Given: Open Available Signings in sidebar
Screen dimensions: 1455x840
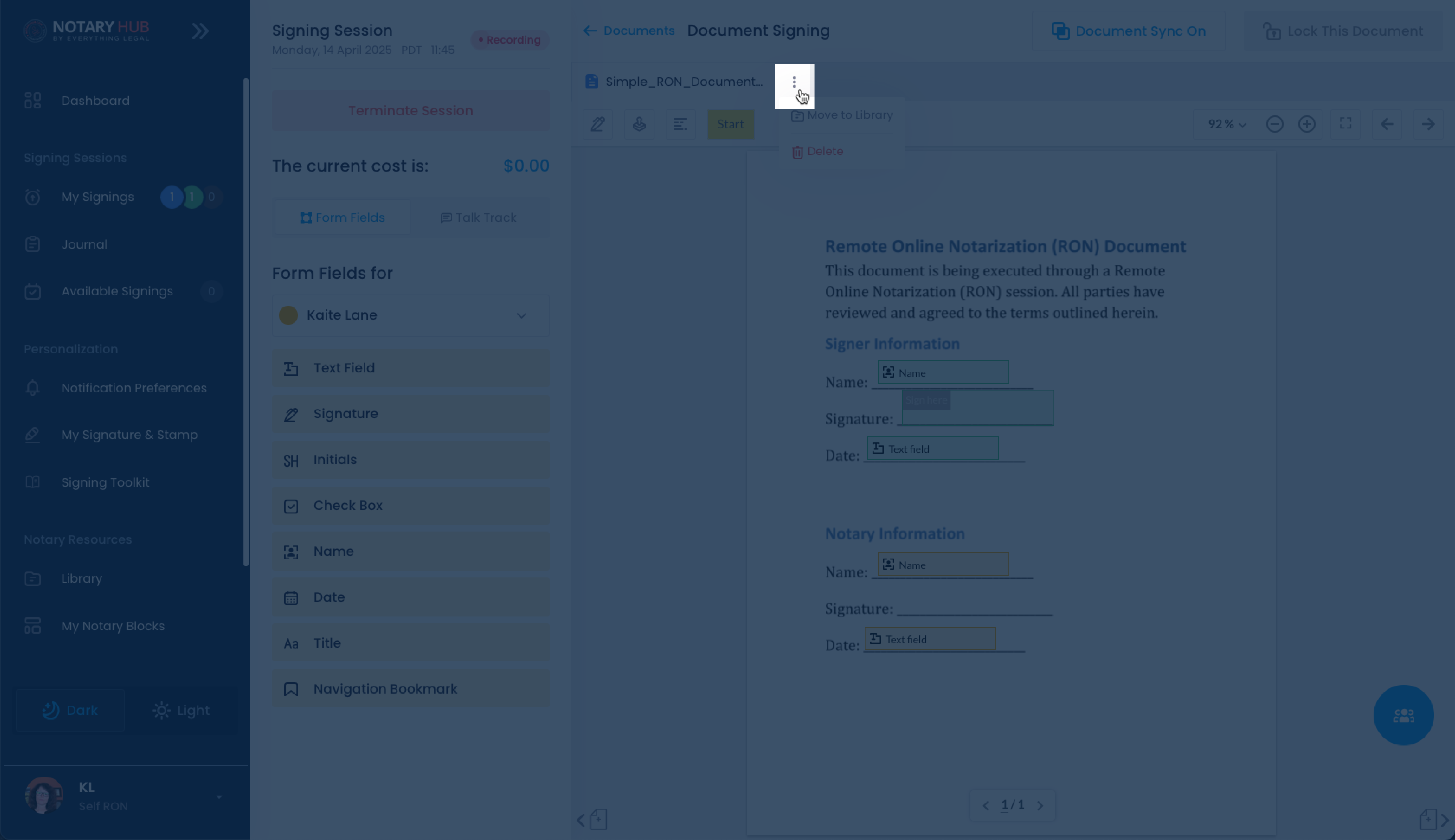Looking at the screenshot, I should [117, 291].
